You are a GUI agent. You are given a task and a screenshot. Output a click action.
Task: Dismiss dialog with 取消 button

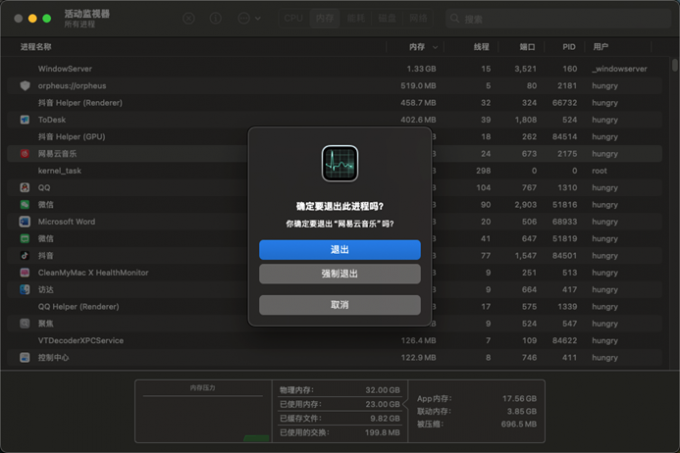point(340,305)
